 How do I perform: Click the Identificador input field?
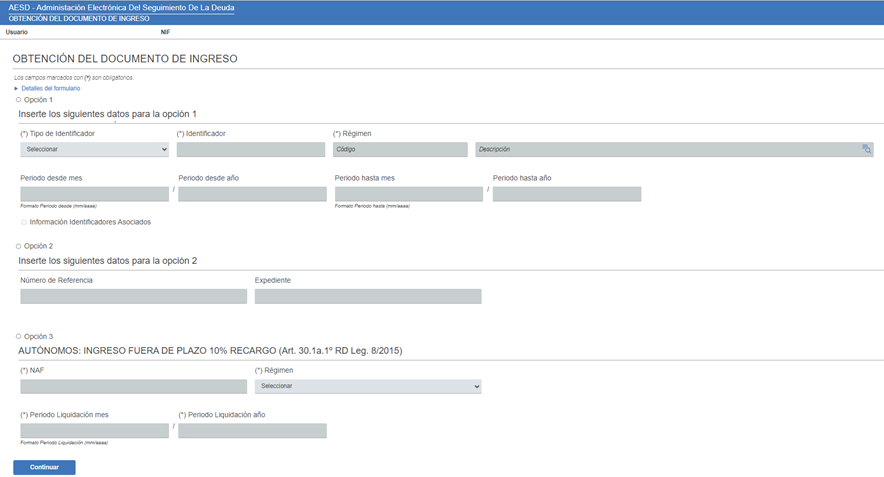pos(251,149)
